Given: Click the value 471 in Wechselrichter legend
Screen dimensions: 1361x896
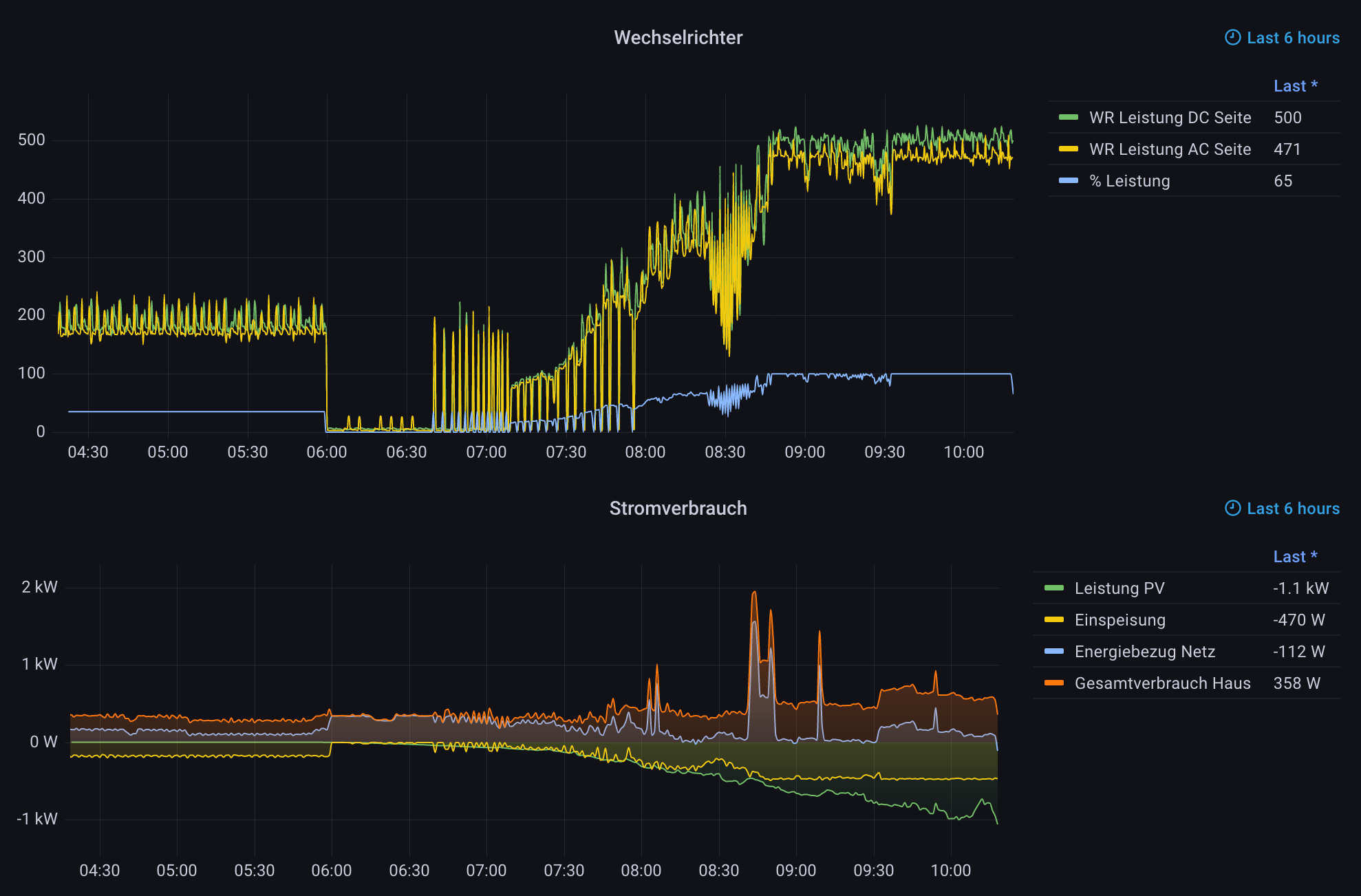Looking at the screenshot, I should (x=1287, y=149).
